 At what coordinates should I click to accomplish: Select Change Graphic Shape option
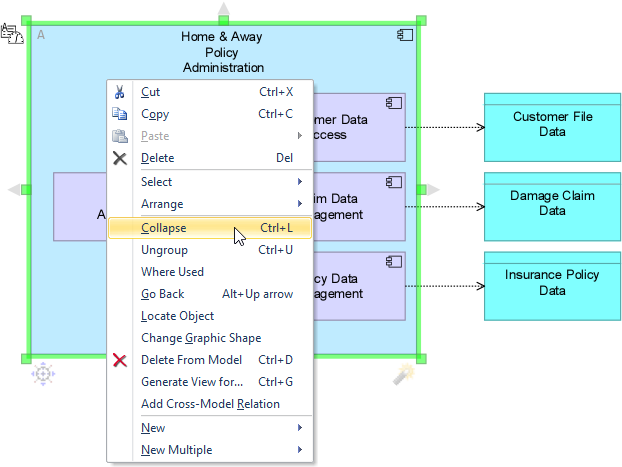pos(200,338)
